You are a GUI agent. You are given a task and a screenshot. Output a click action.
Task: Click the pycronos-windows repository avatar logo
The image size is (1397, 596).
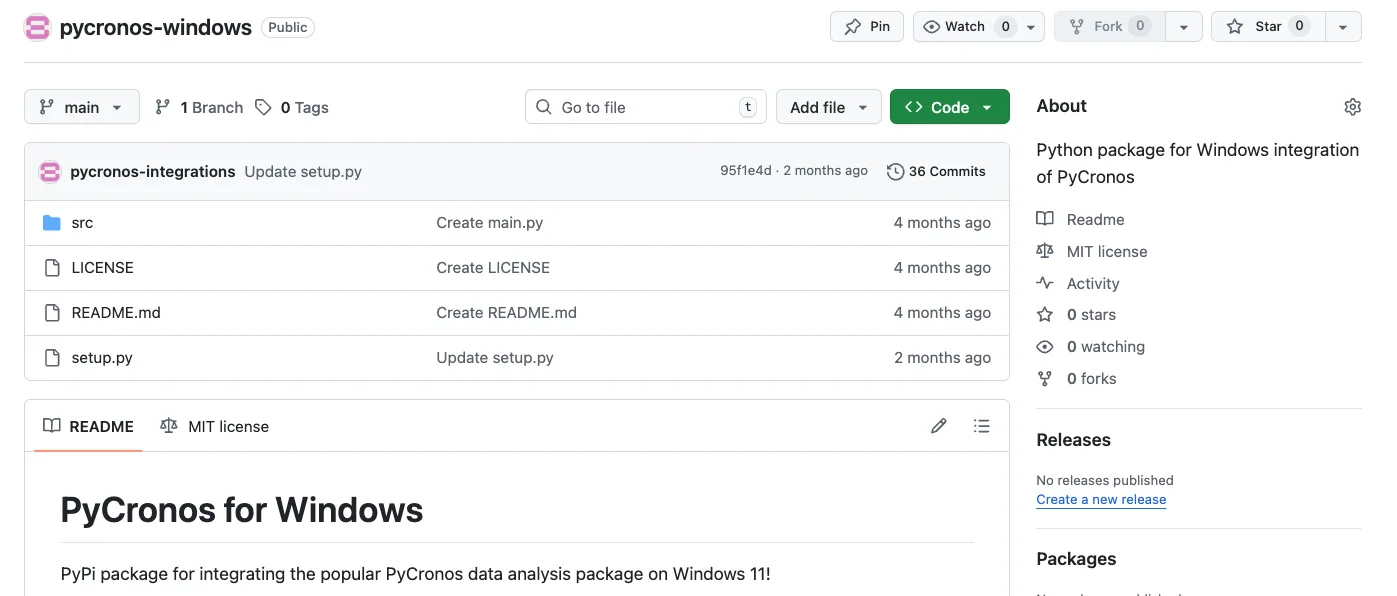point(37,27)
